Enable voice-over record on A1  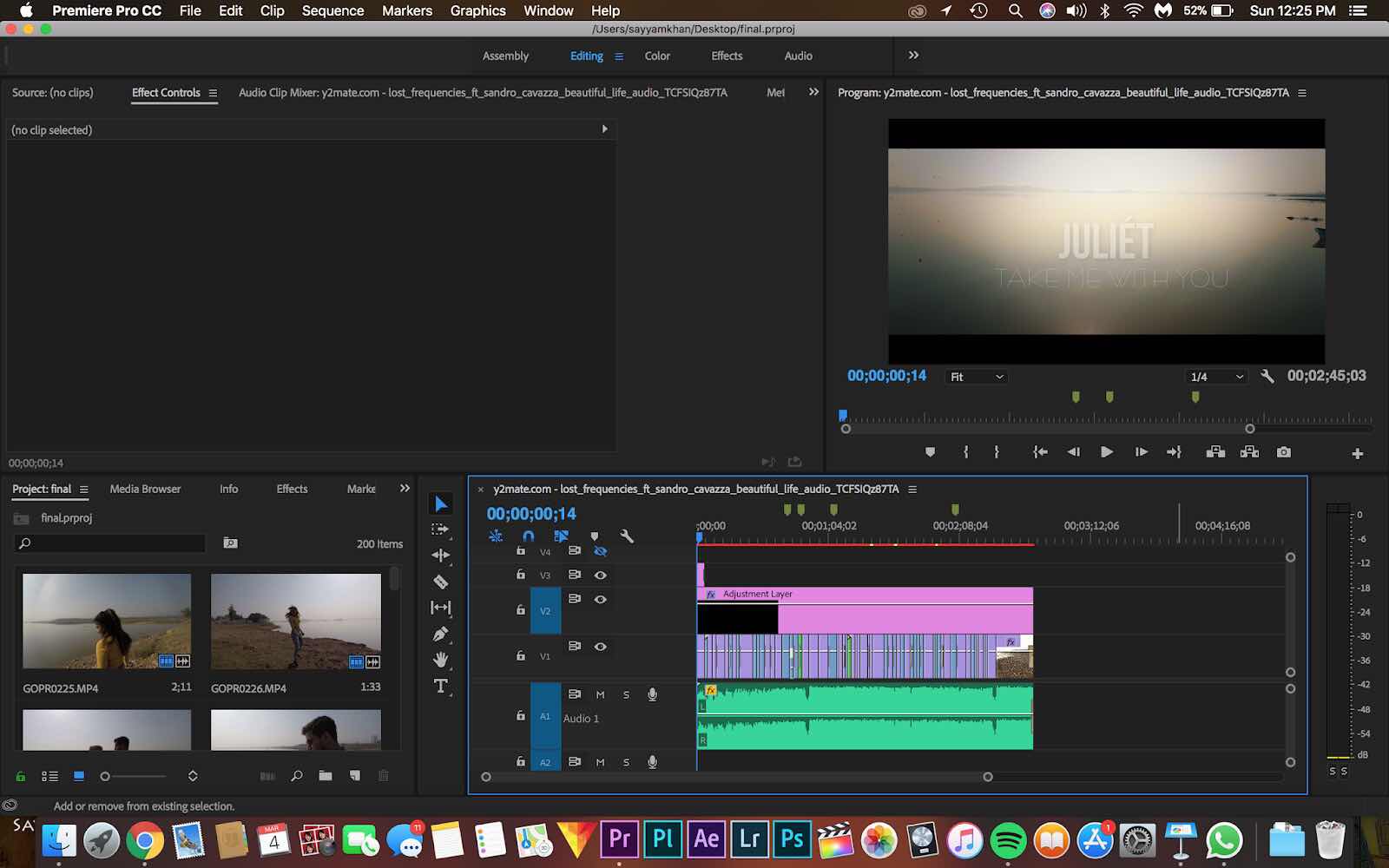point(652,694)
